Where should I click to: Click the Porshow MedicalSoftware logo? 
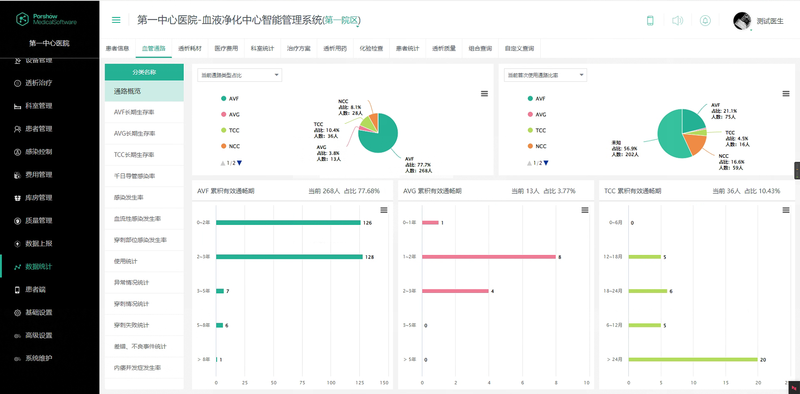46,19
